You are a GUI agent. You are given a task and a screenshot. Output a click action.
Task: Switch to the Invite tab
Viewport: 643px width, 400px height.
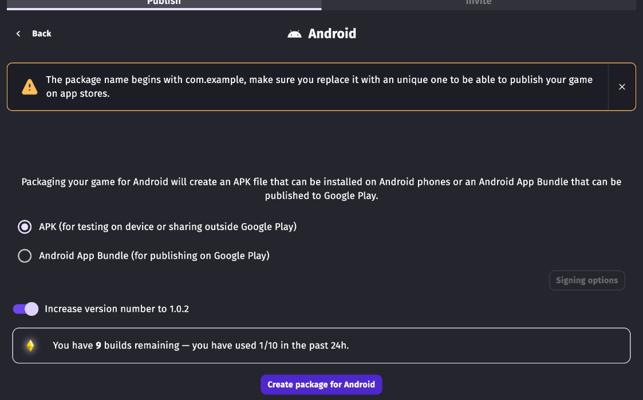click(478, 3)
